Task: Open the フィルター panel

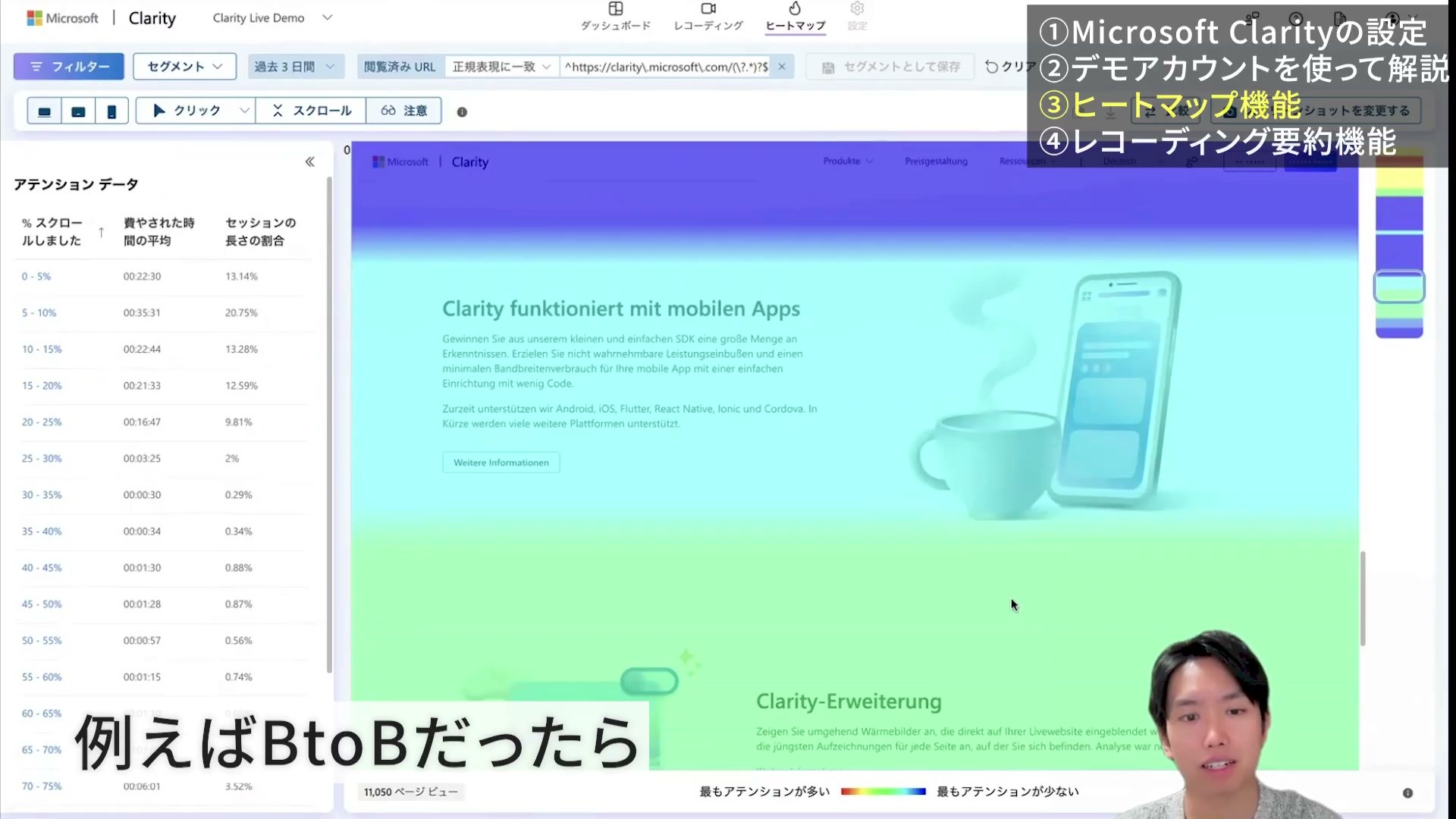Action: tap(68, 67)
